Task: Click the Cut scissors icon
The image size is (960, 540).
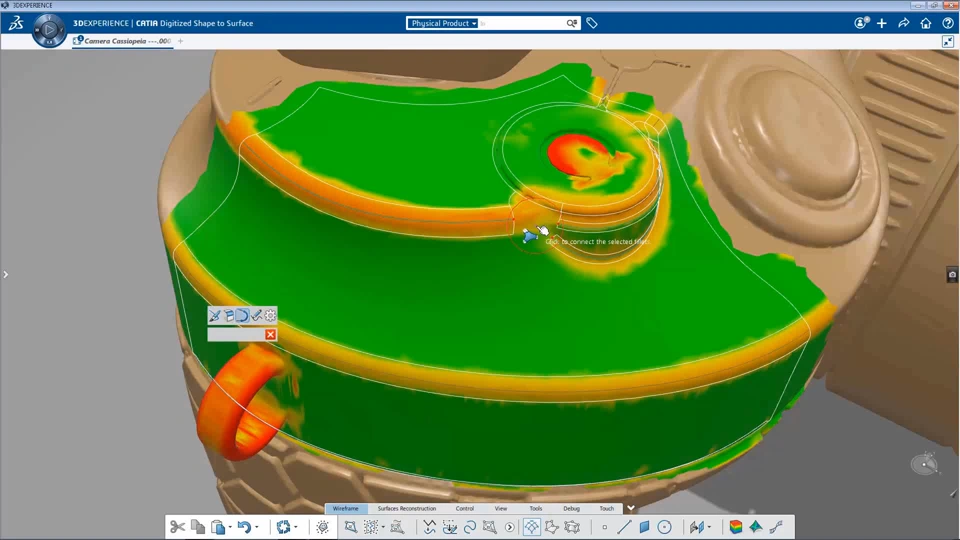Action: click(178, 527)
